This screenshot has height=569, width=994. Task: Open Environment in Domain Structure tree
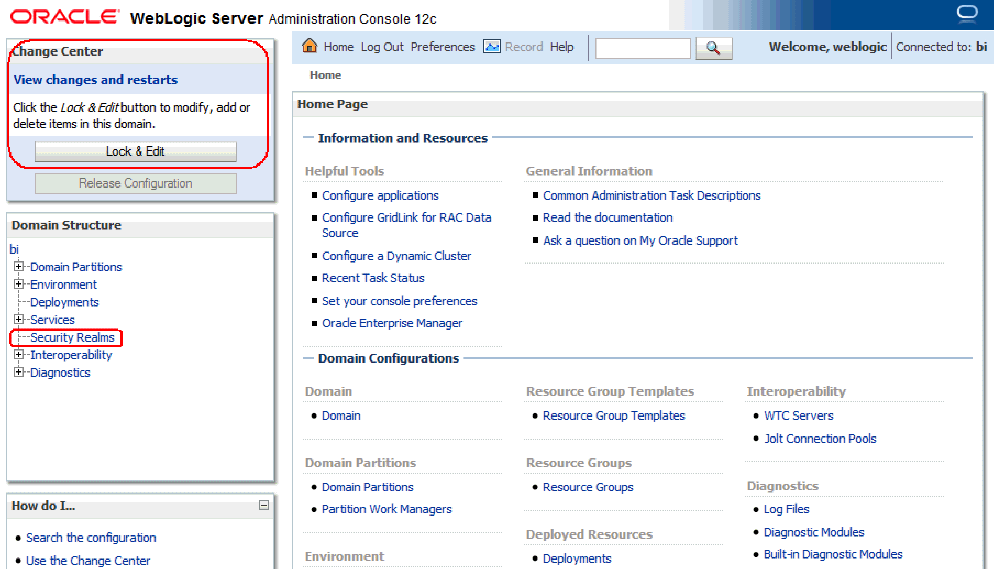click(63, 284)
